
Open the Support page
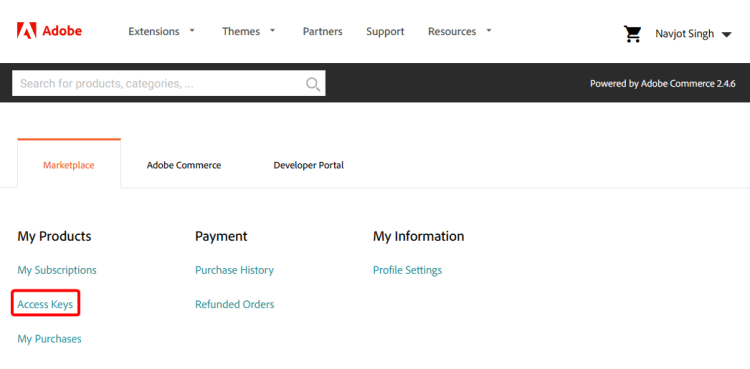pyautogui.click(x=385, y=32)
